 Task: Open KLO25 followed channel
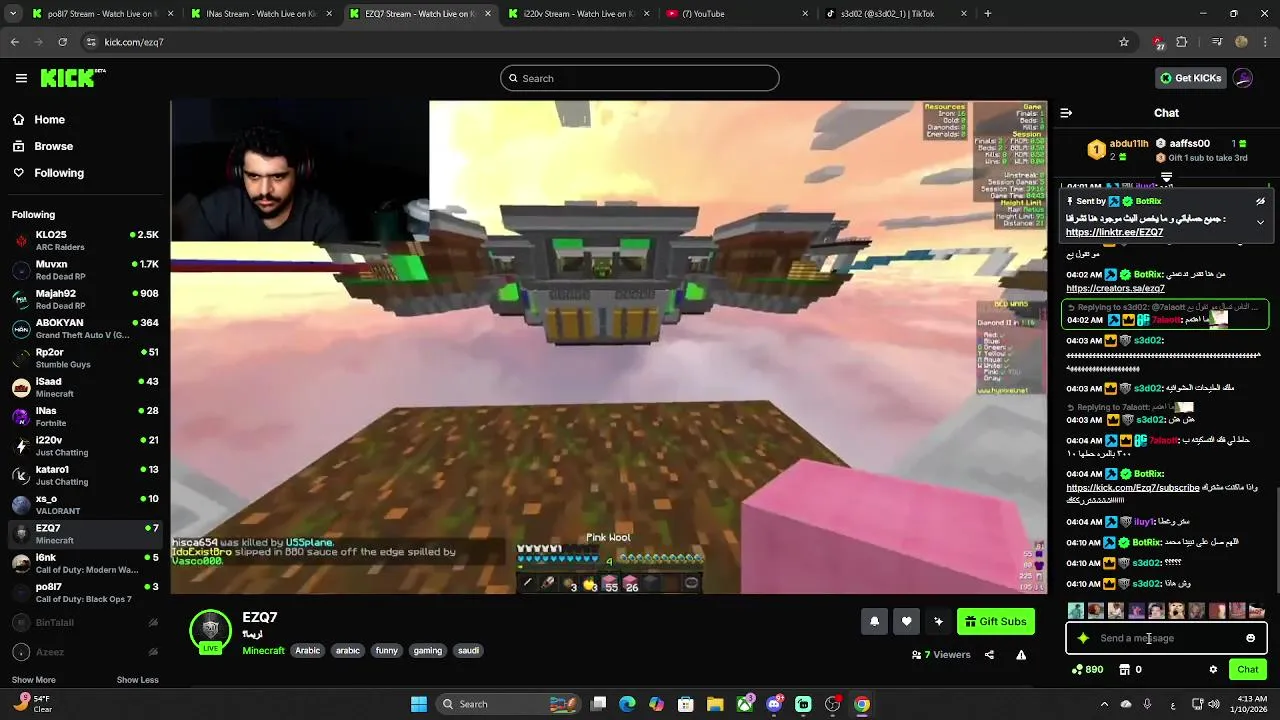coord(85,240)
